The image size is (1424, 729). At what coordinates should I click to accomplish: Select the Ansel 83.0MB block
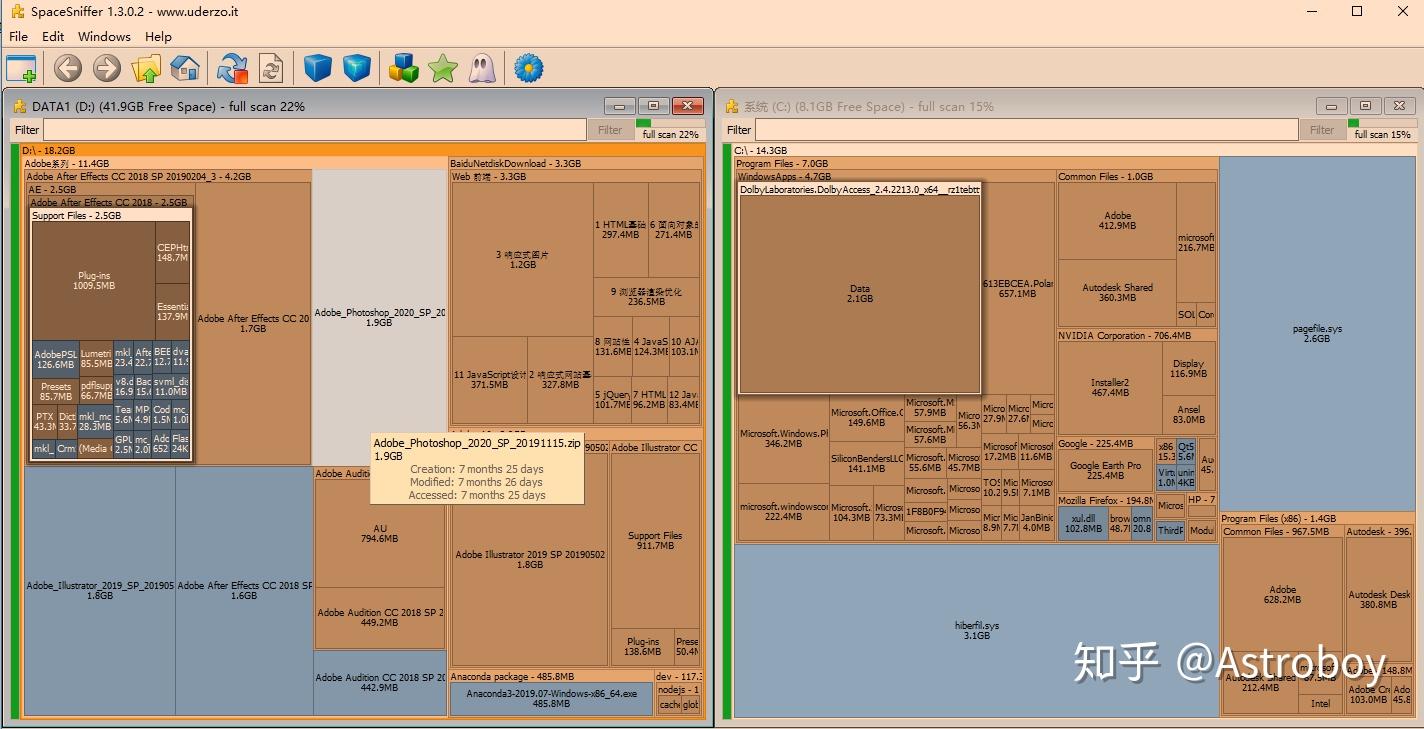pos(1188,415)
